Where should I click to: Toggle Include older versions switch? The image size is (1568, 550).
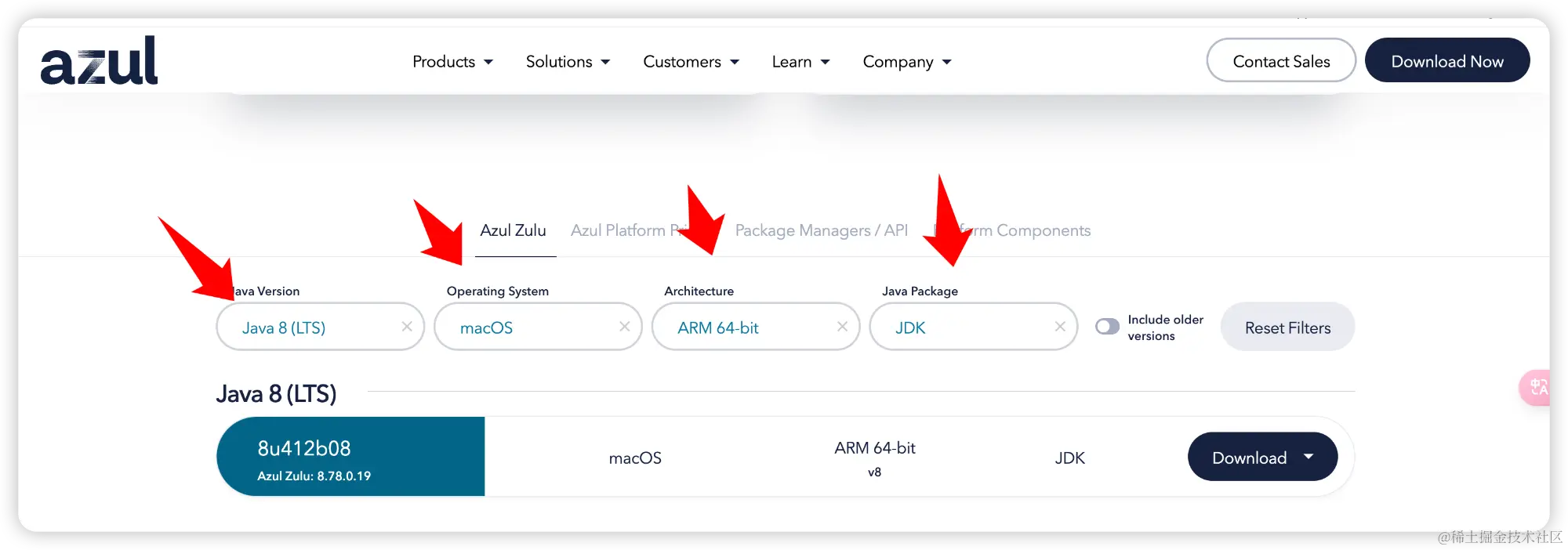point(1107,327)
